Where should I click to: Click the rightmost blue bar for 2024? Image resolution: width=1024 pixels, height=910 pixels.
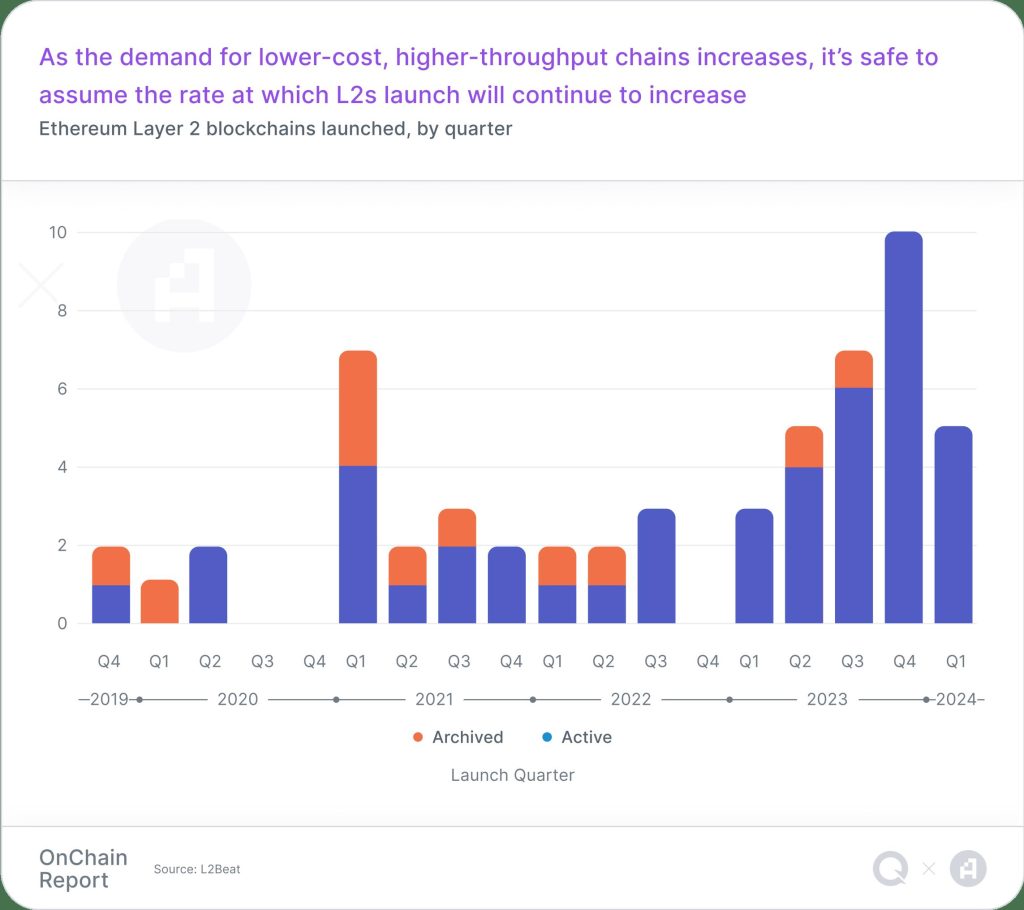(x=953, y=525)
